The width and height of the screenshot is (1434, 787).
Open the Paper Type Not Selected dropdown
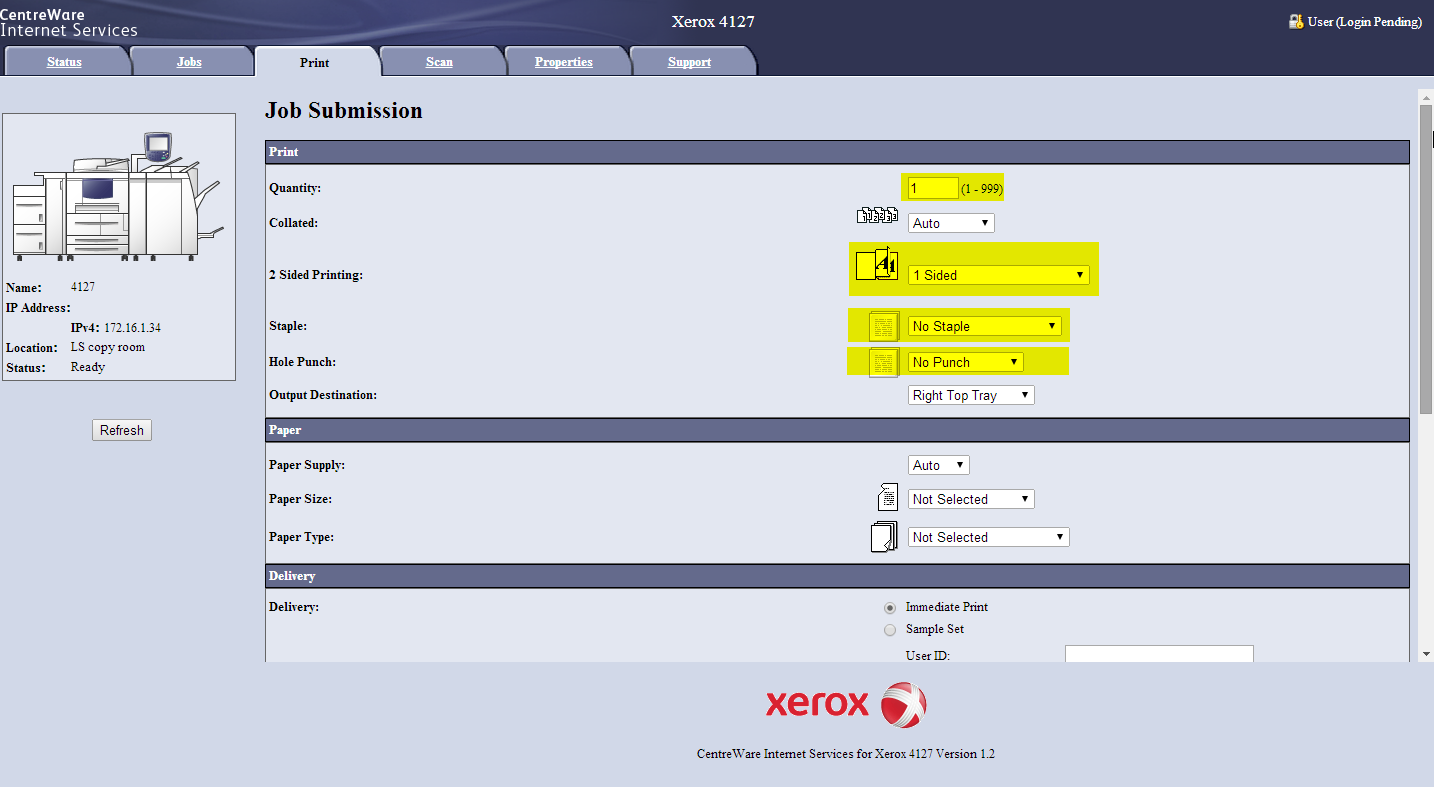(x=988, y=537)
